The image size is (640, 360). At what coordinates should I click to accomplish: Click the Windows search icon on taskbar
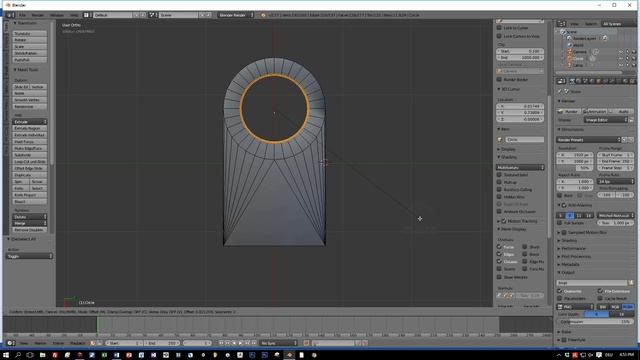point(18,355)
